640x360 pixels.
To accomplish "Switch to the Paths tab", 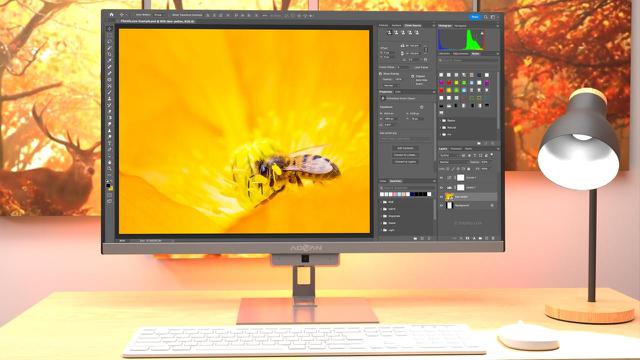I will pos(469,149).
